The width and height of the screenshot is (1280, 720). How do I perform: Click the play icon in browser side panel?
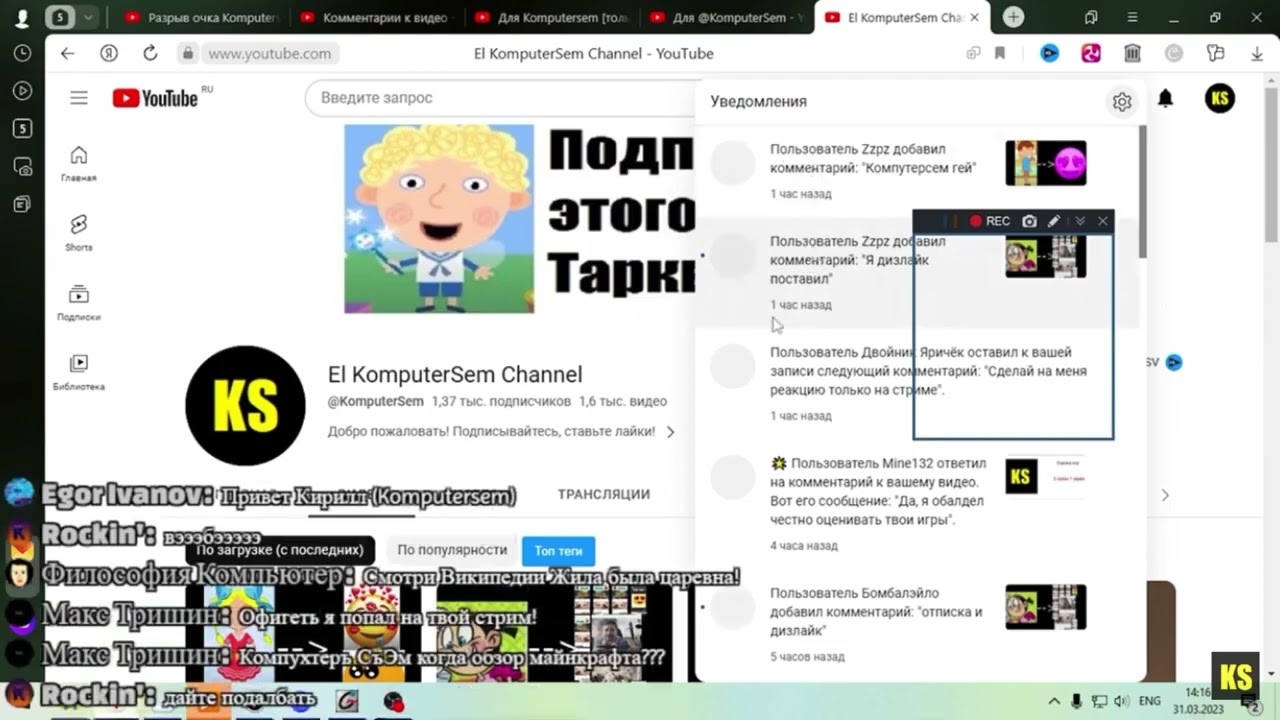tap(22, 90)
